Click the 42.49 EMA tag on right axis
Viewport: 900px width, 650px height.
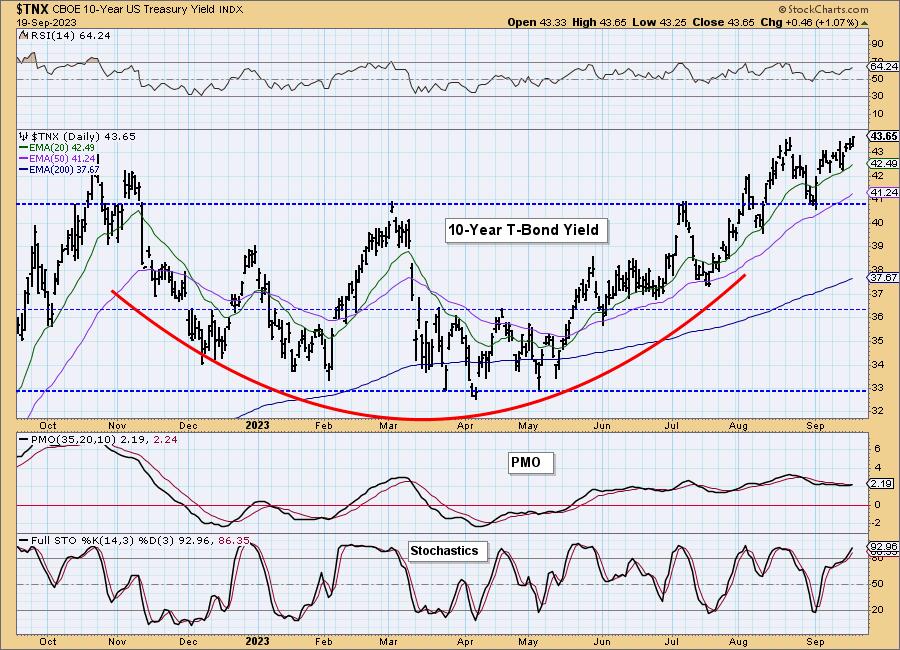coord(884,164)
